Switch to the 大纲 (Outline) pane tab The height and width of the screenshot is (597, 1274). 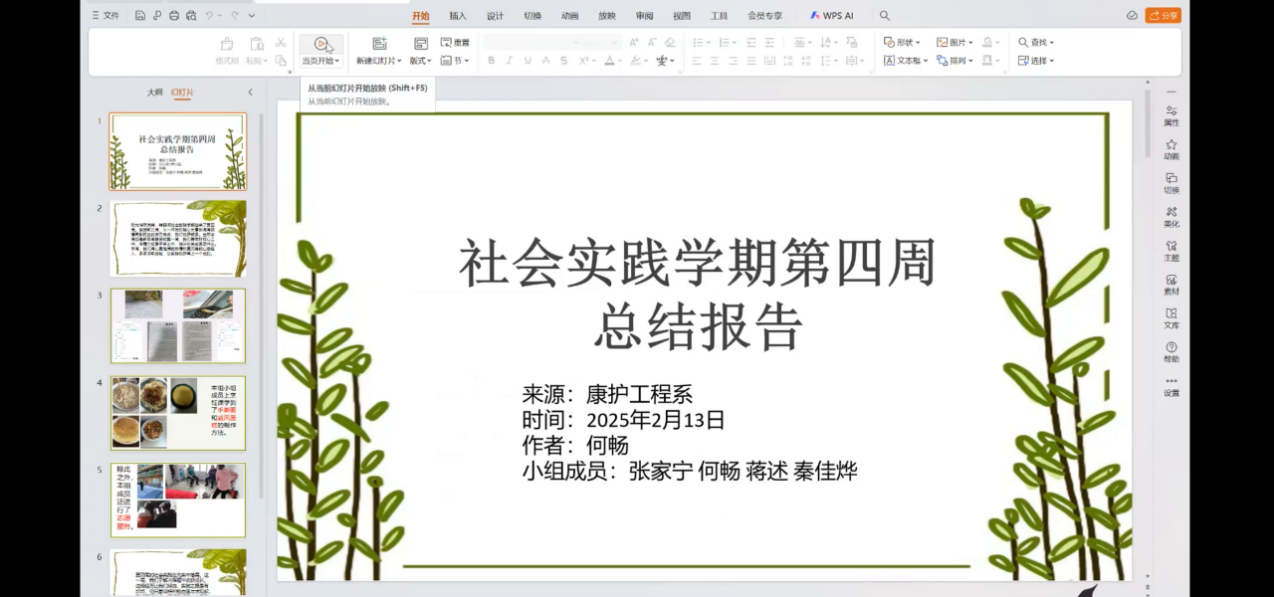click(155, 92)
